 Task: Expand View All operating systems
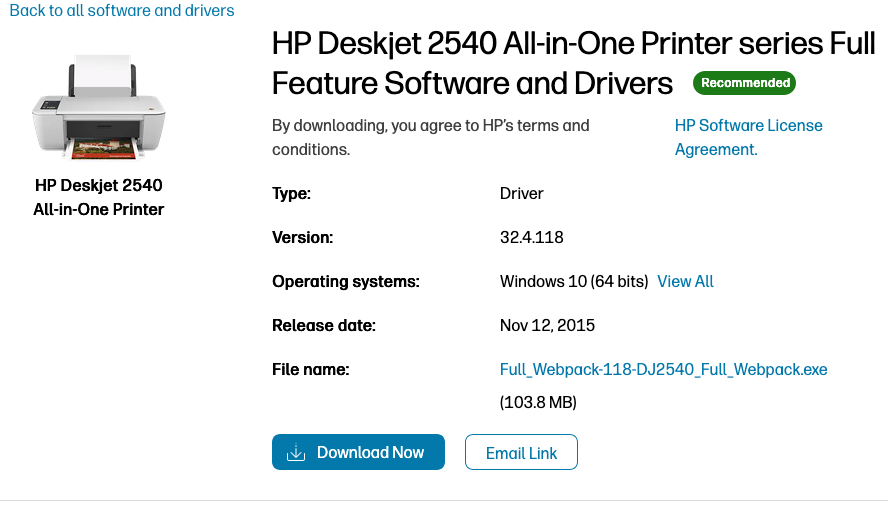click(x=685, y=282)
